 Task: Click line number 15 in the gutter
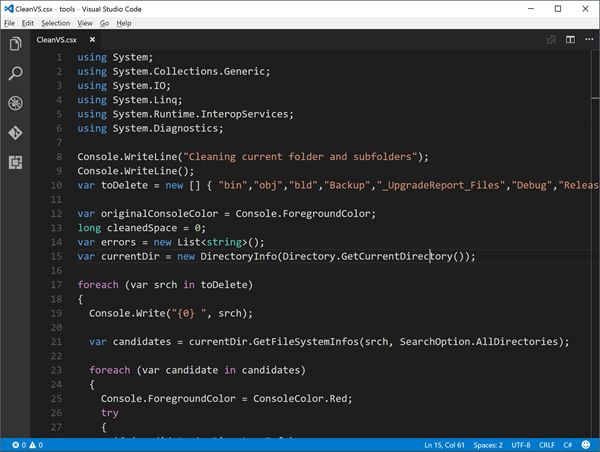pos(56,256)
